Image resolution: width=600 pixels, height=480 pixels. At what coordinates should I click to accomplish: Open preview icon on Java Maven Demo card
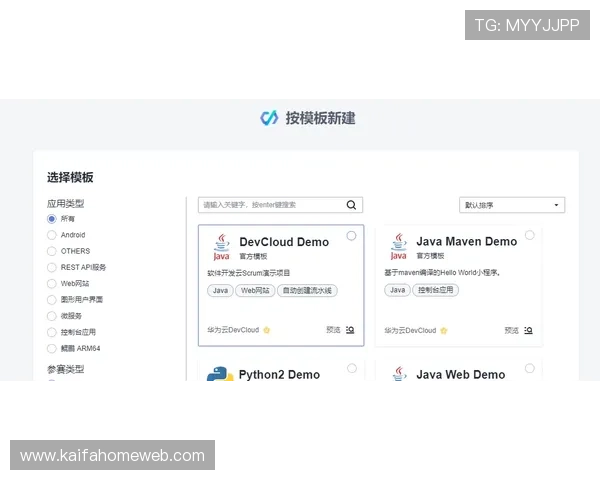pos(528,330)
